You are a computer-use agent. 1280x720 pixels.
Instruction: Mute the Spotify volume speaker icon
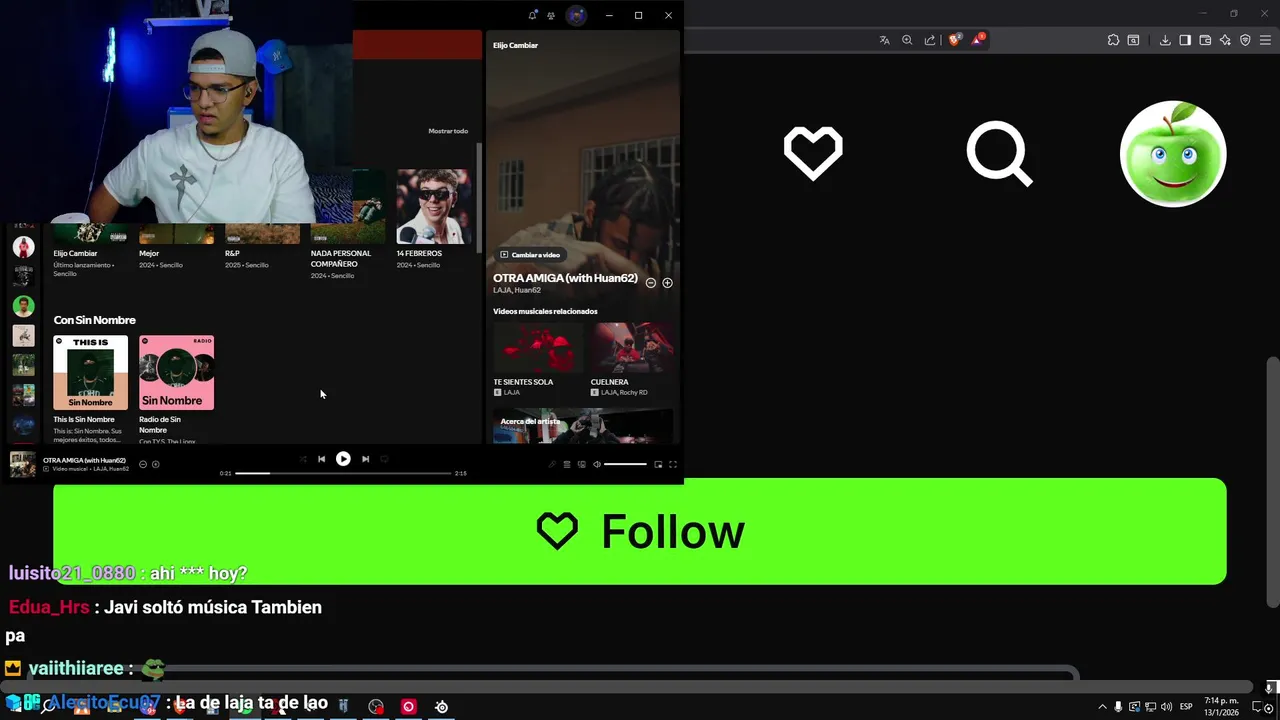[597, 464]
